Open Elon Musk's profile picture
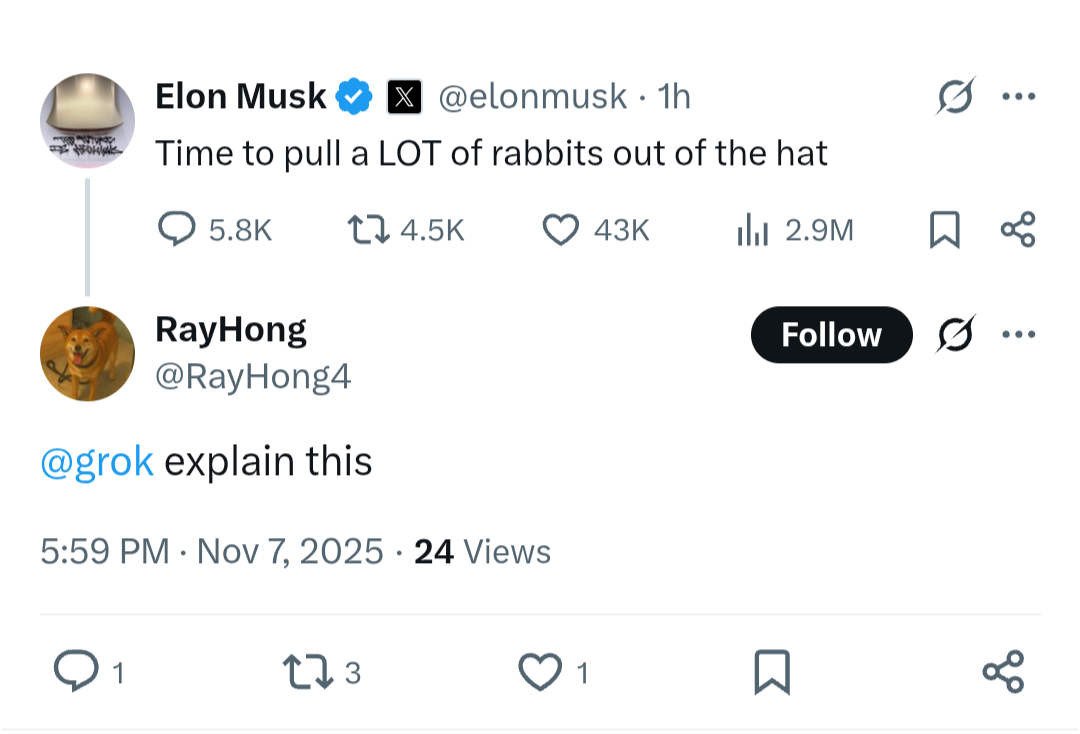Screen dimensions: 1080x734 [x=87, y=120]
